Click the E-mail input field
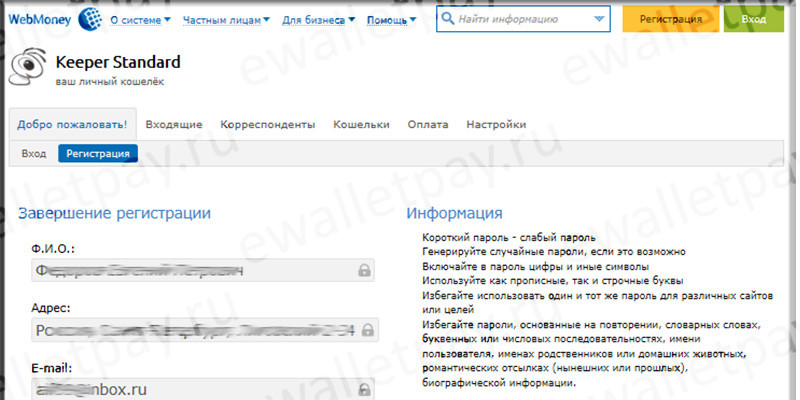This screenshot has width=800, height=400. (203, 389)
